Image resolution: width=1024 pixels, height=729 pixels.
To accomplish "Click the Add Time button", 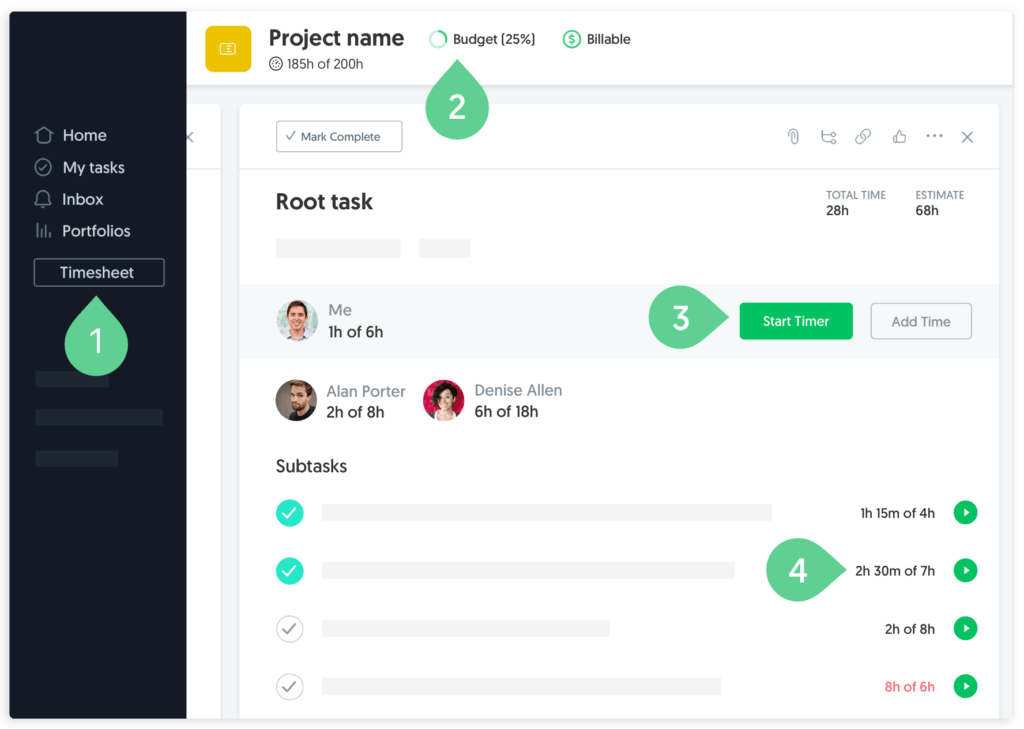I will tap(921, 321).
